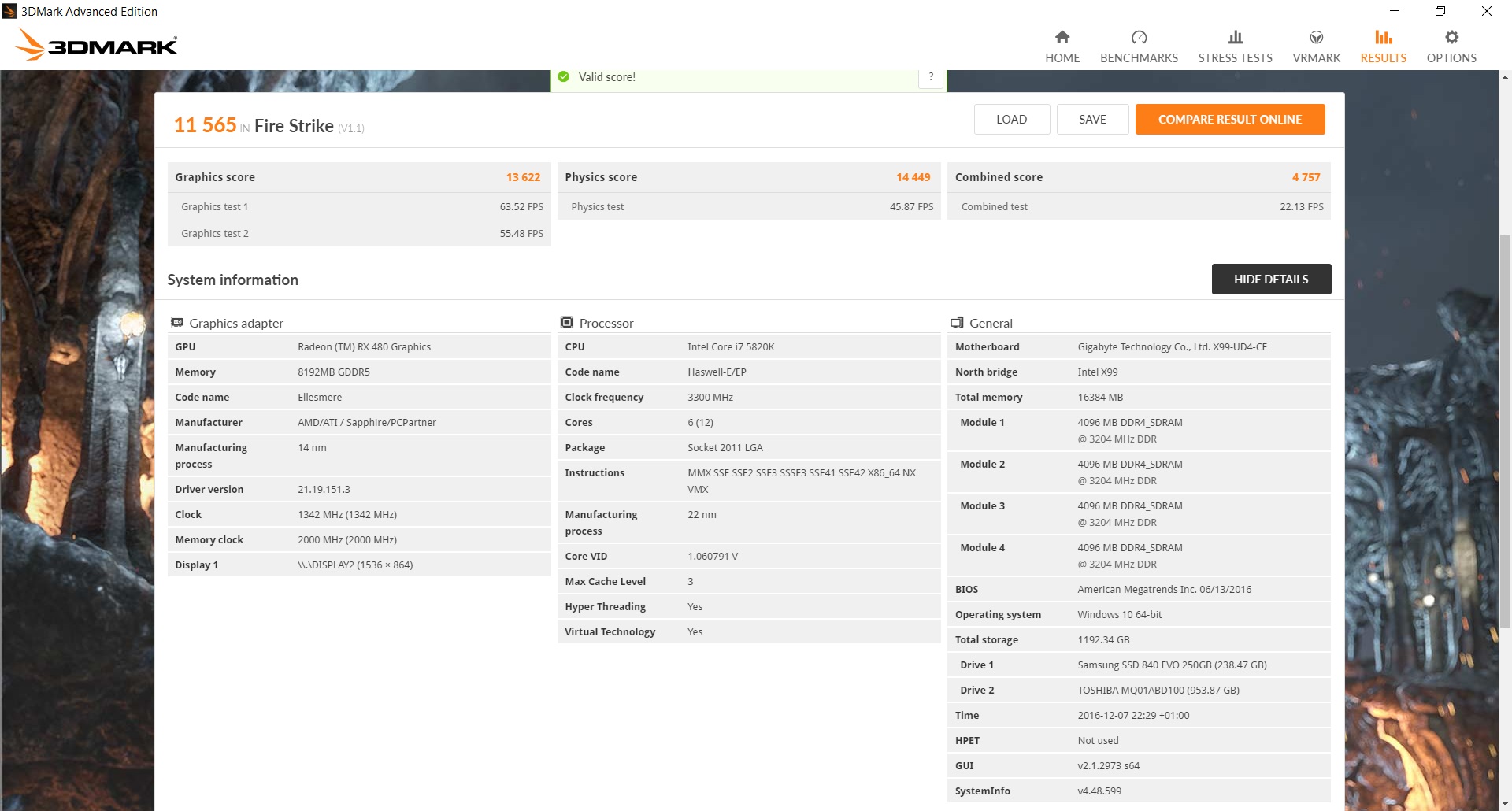Click Clock frequency 3300 MHz
The width and height of the screenshot is (1512, 811).
click(710, 398)
